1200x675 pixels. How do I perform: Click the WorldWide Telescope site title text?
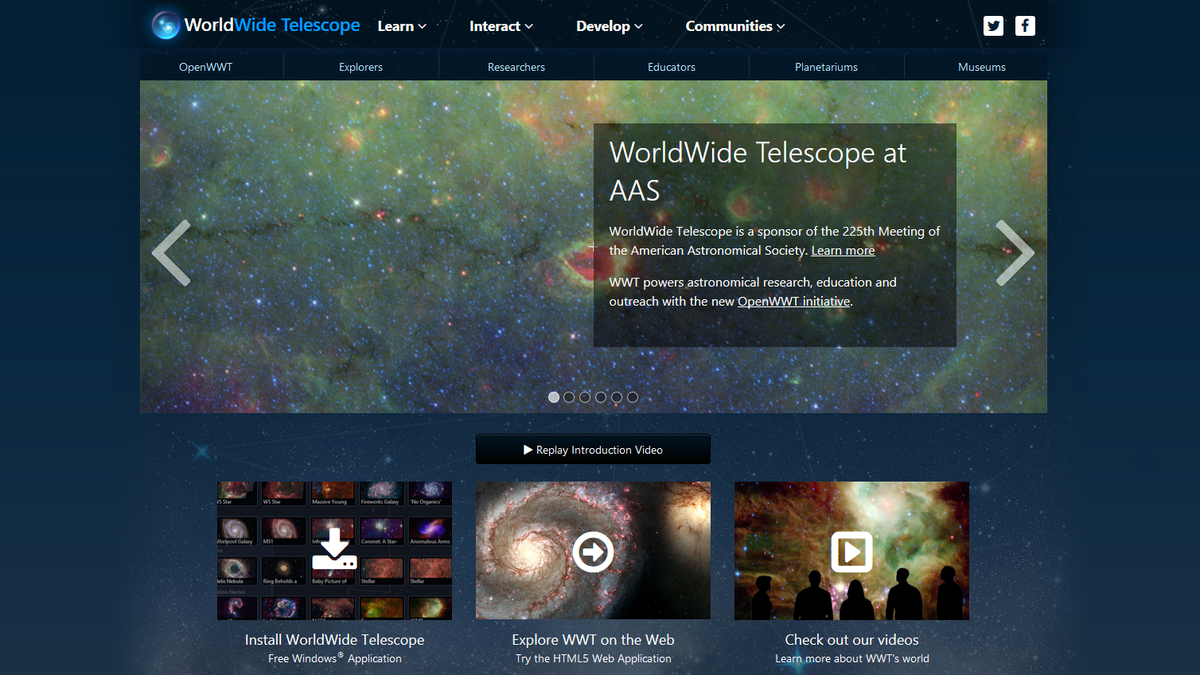coord(272,26)
